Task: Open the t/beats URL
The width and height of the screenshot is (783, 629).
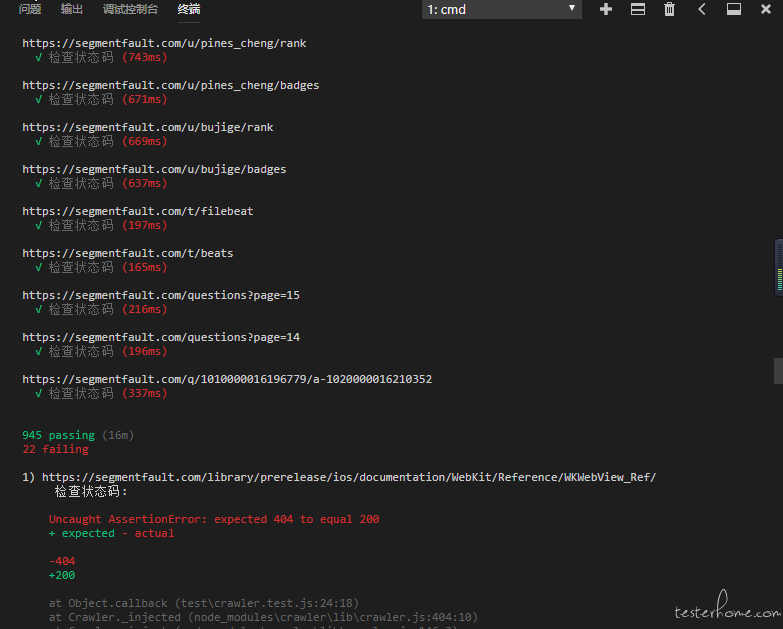Action: (128, 253)
